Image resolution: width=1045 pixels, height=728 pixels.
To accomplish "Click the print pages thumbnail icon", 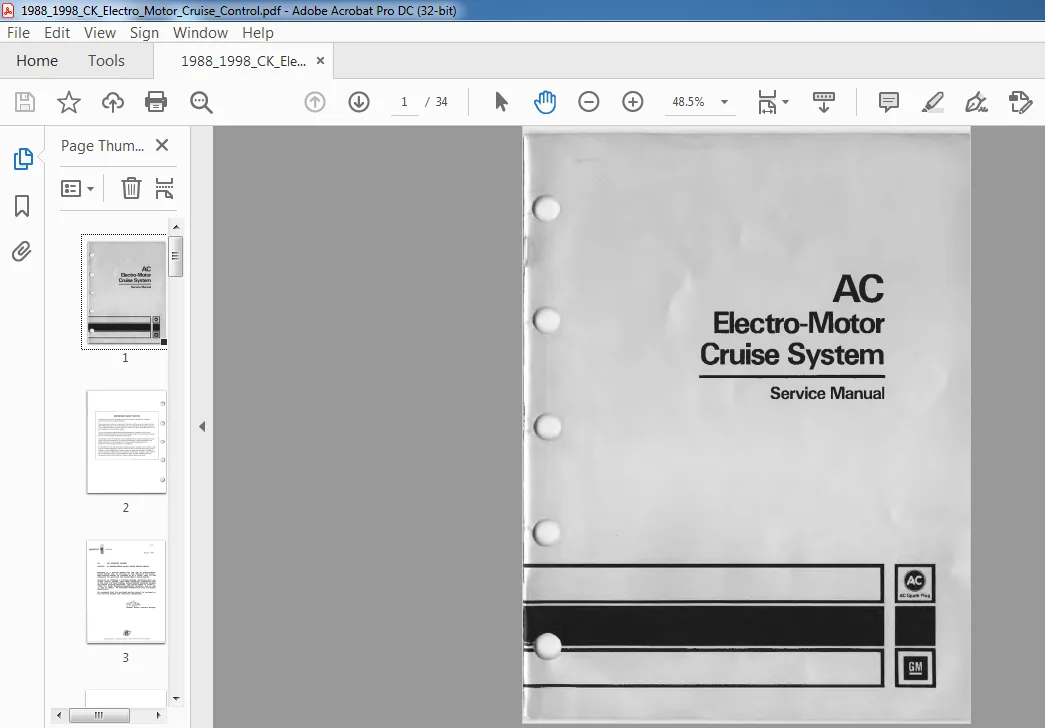I will (x=164, y=188).
